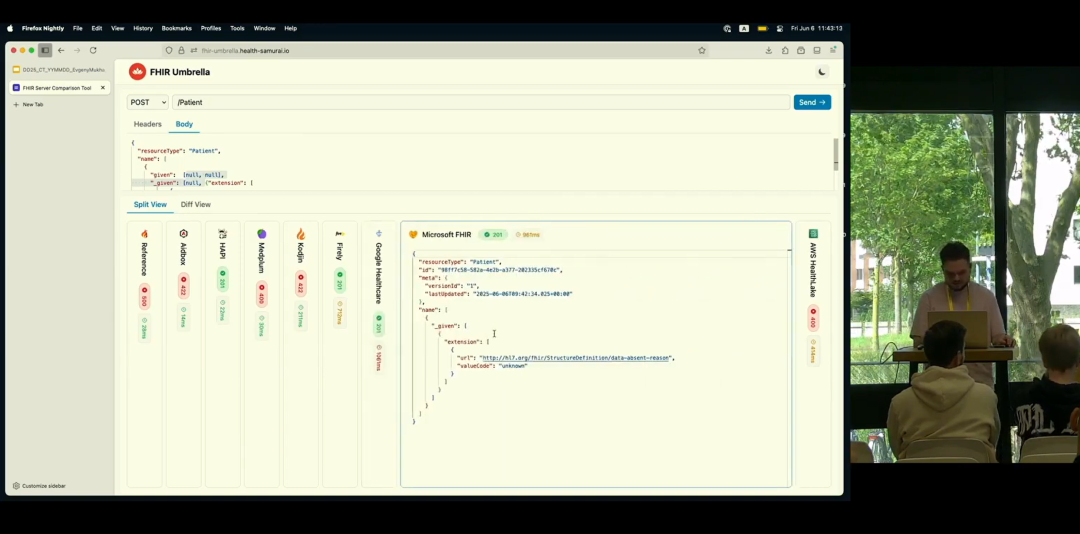Click the shield tracking protection icon
1080x534 pixels.
click(169, 50)
